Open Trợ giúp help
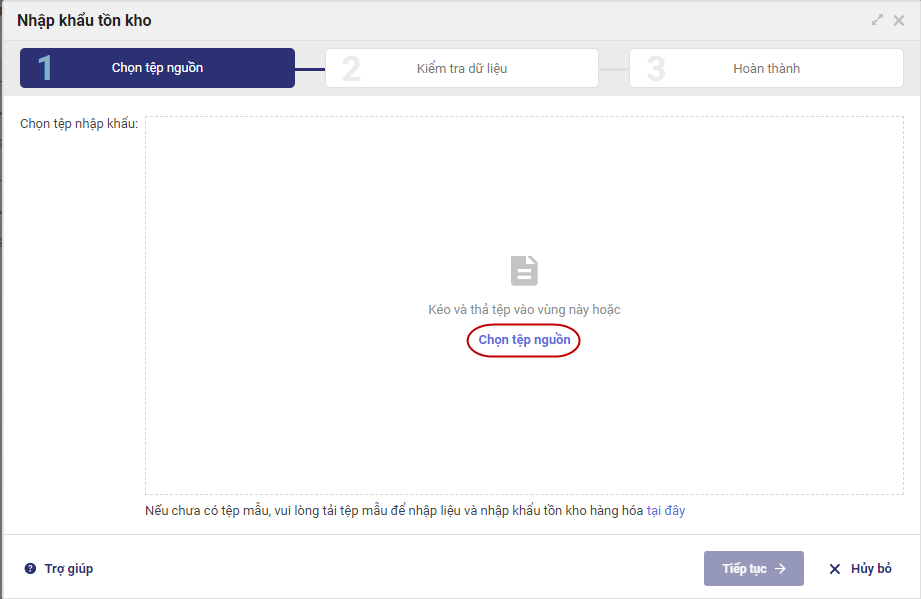The height and width of the screenshot is (599, 921). pyautogui.click(x=59, y=568)
